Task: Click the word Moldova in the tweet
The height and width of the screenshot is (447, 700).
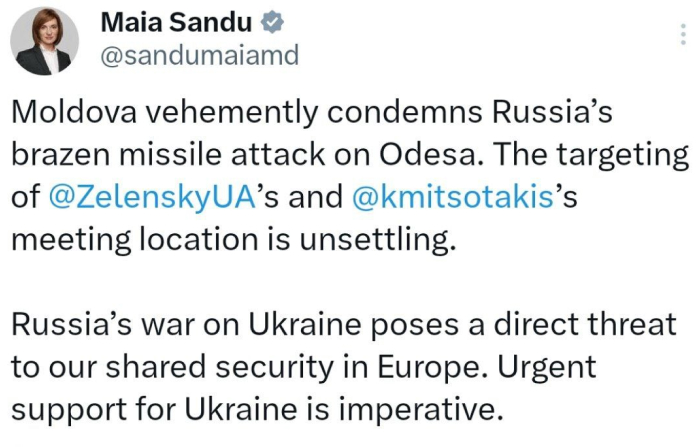Action: [x=74, y=112]
